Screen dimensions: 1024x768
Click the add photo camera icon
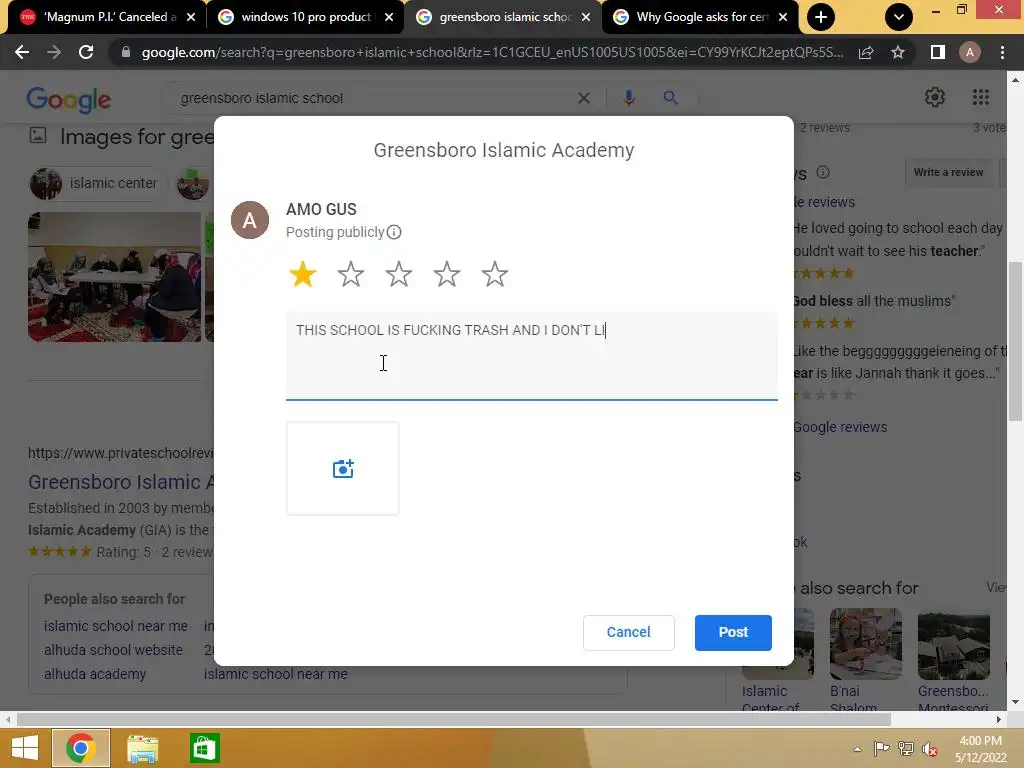pyautogui.click(x=343, y=468)
